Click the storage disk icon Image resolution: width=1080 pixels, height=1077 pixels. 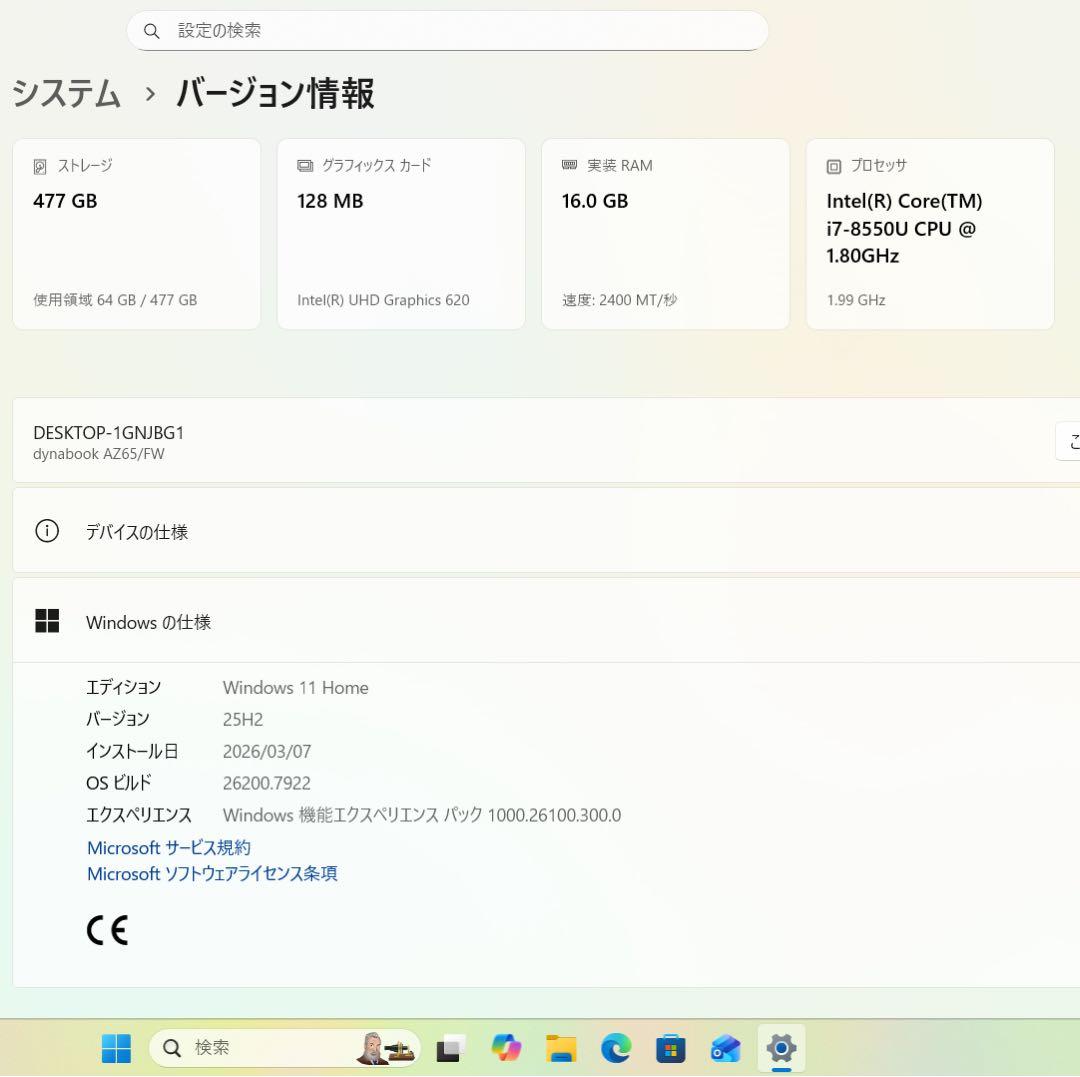click(40, 166)
